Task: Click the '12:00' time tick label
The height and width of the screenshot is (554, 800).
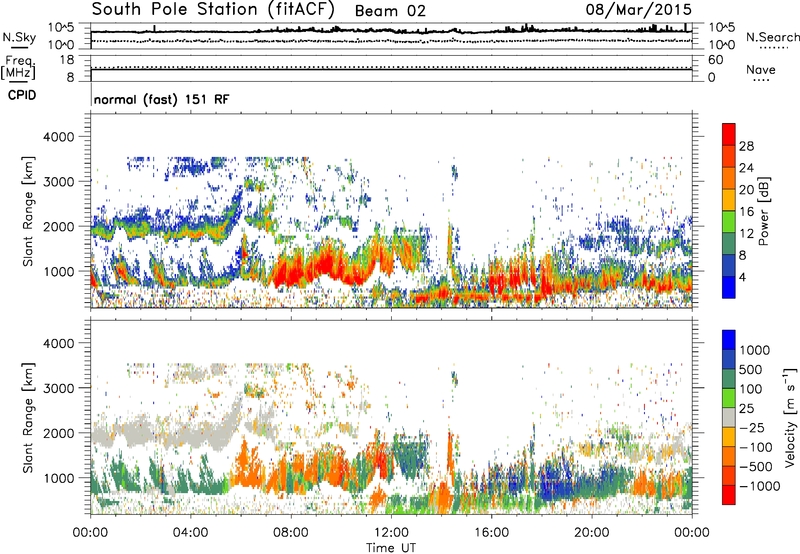Action: (x=391, y=533)
